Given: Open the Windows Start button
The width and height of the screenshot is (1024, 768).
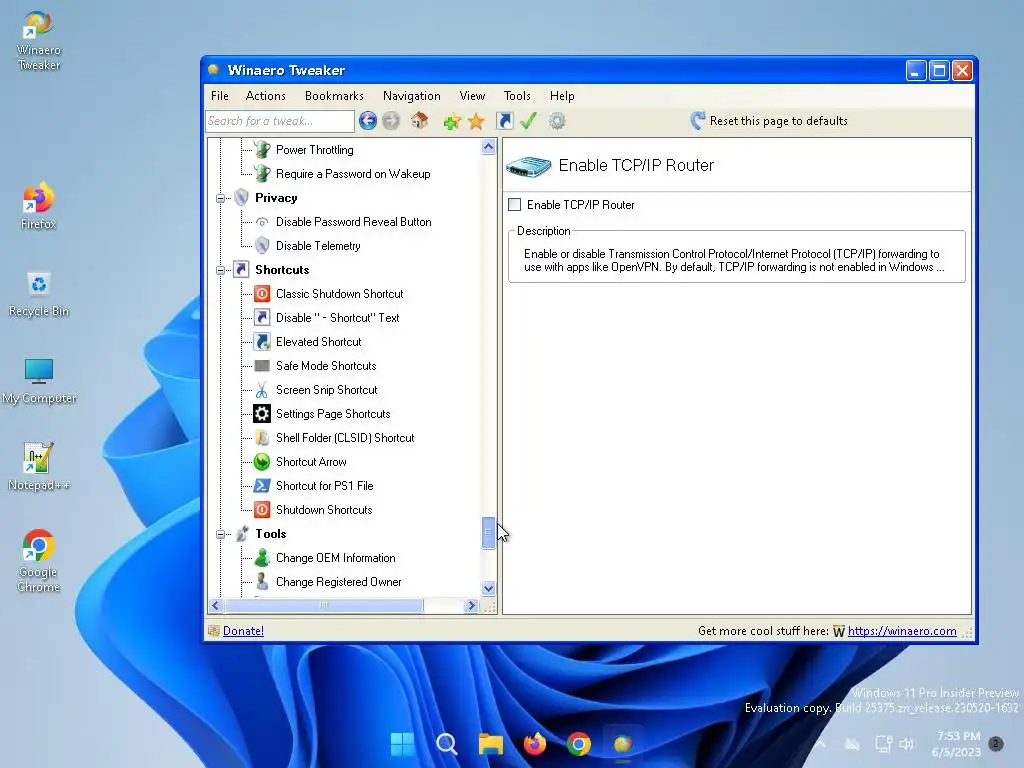Looking at the screenshot, I should [402, 743].
